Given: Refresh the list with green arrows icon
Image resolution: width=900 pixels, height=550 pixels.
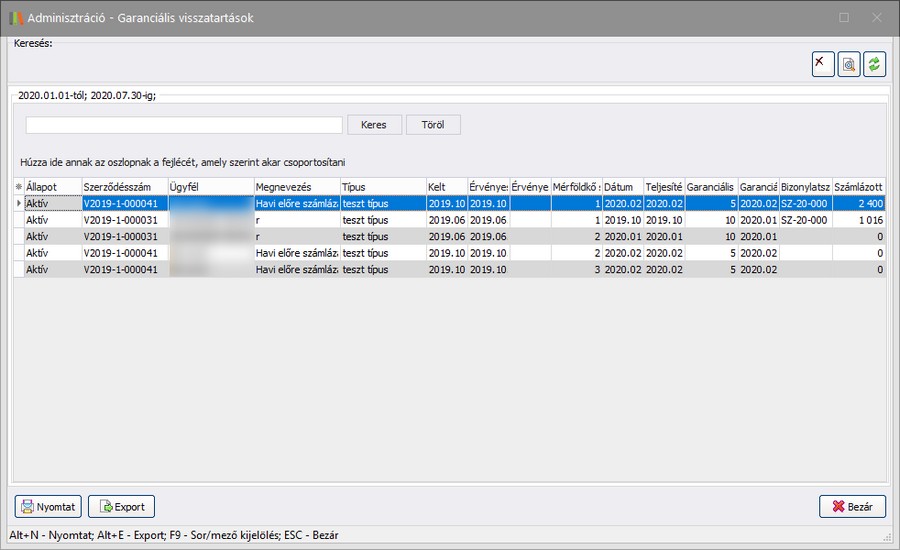Looking at the screenshot, I should coord(875,64).
